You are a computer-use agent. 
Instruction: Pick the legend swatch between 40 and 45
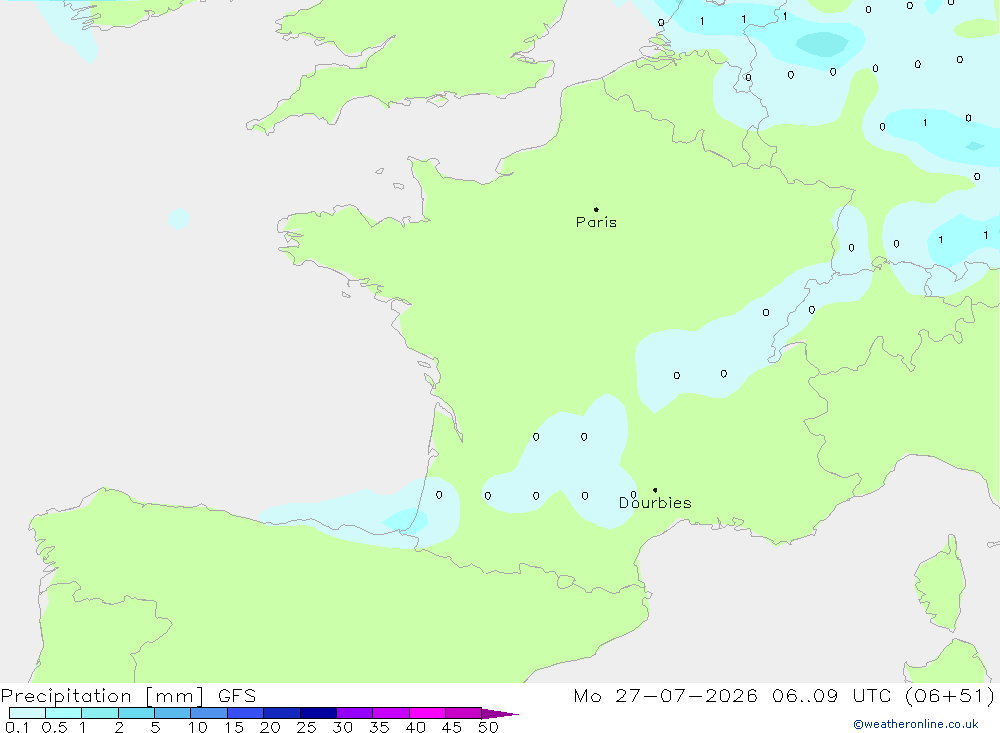pos(427,713)
